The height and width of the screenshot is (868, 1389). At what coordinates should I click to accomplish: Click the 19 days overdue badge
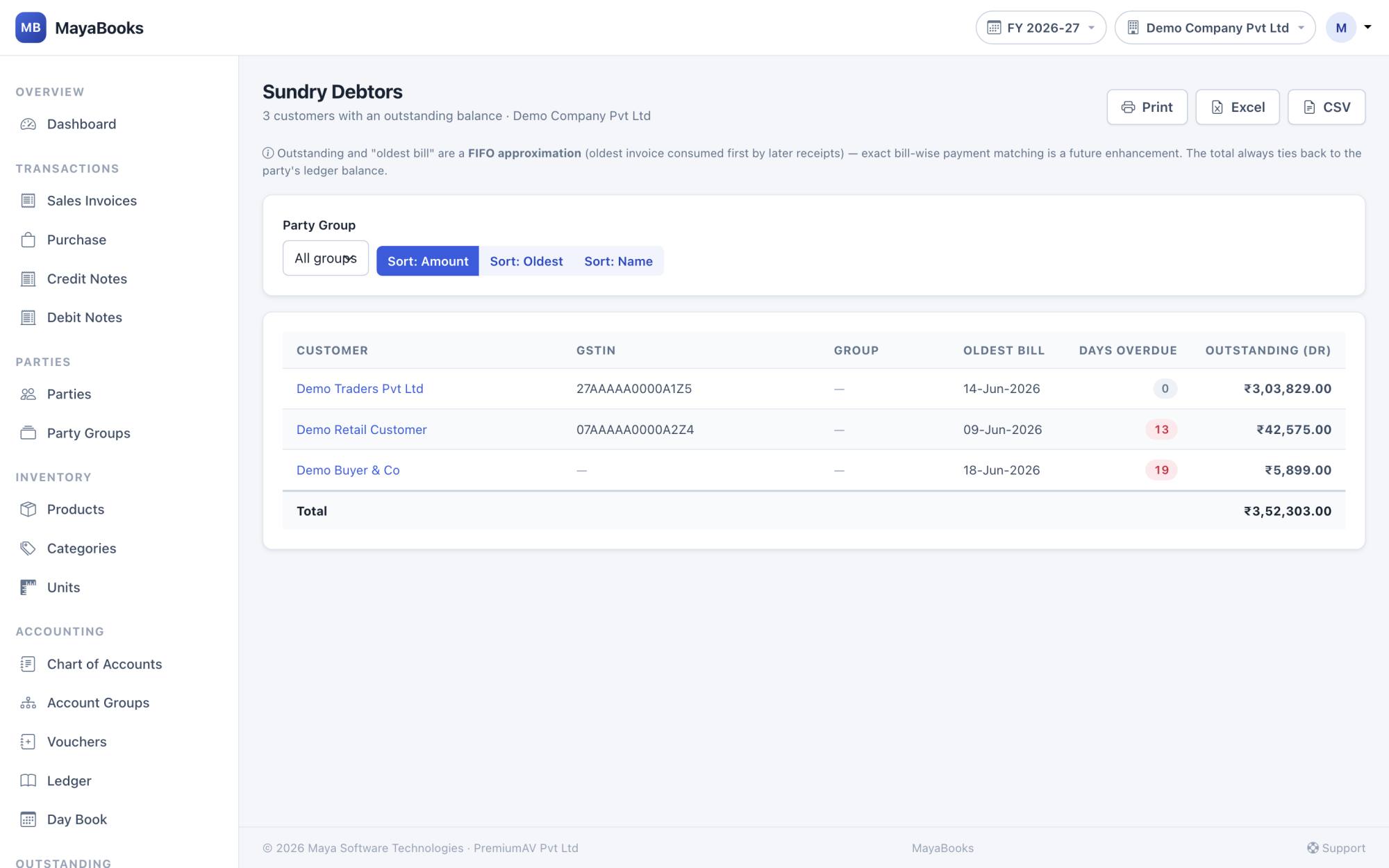1161,470
